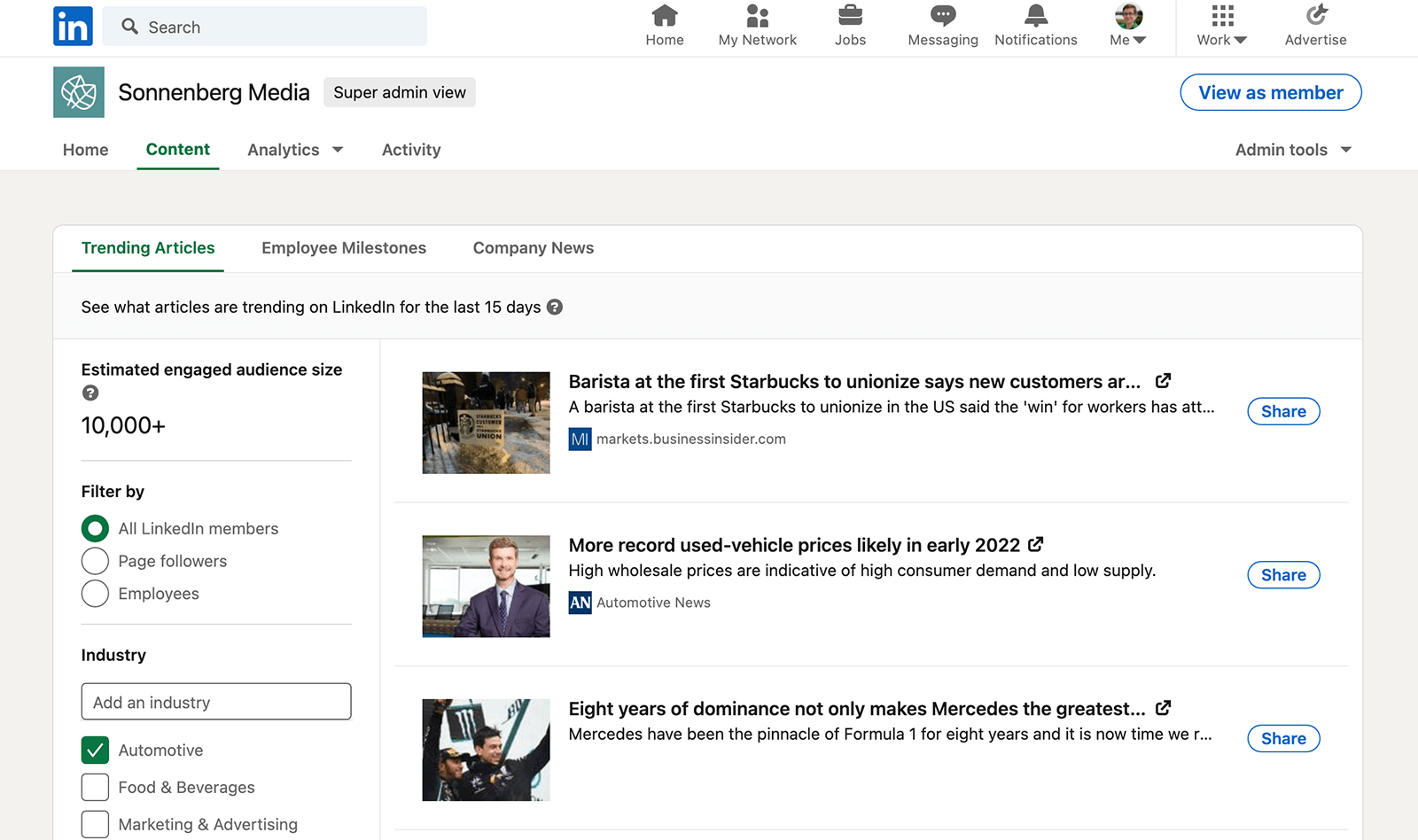The width and height of the screenshot is (1418, 840).
Task: Select the Employees filter option
Action: point(95,594)
